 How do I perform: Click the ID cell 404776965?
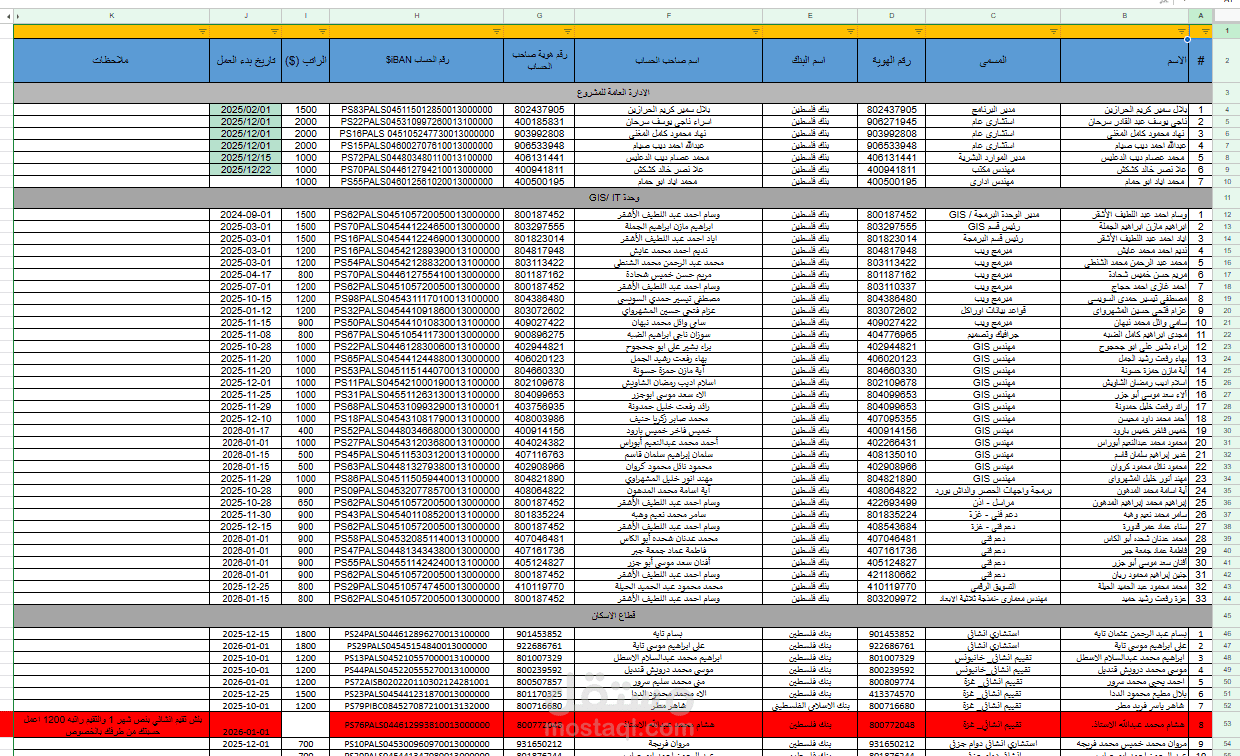(890, 335)
